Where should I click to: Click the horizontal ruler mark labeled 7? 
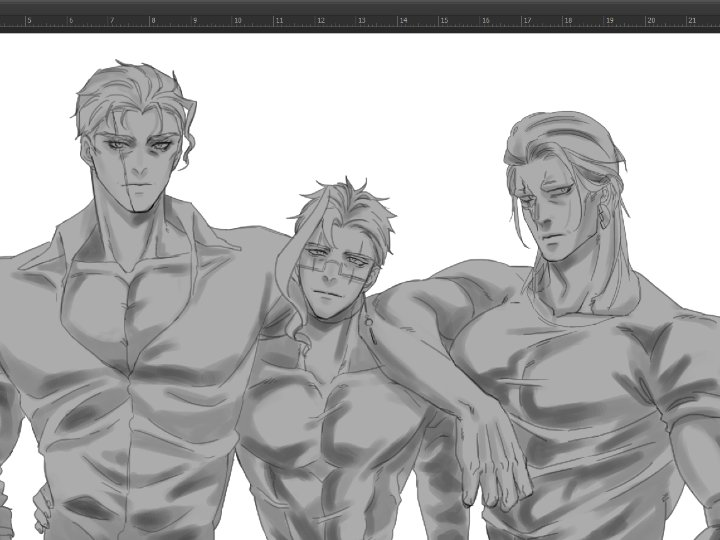(112, 21)
